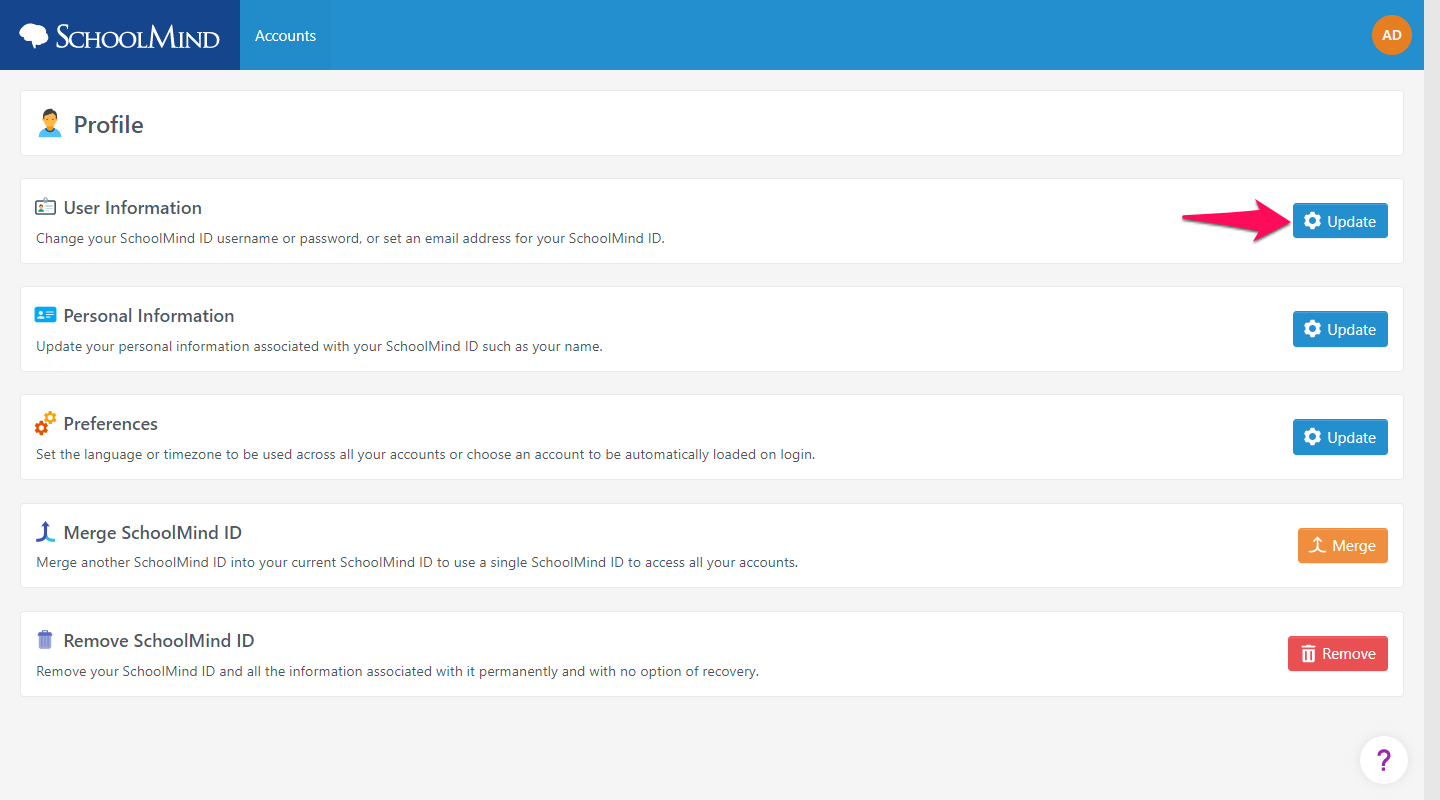1440x800 pixels.
Task: Click the red Remove button
Action: tap(1337, 653)
